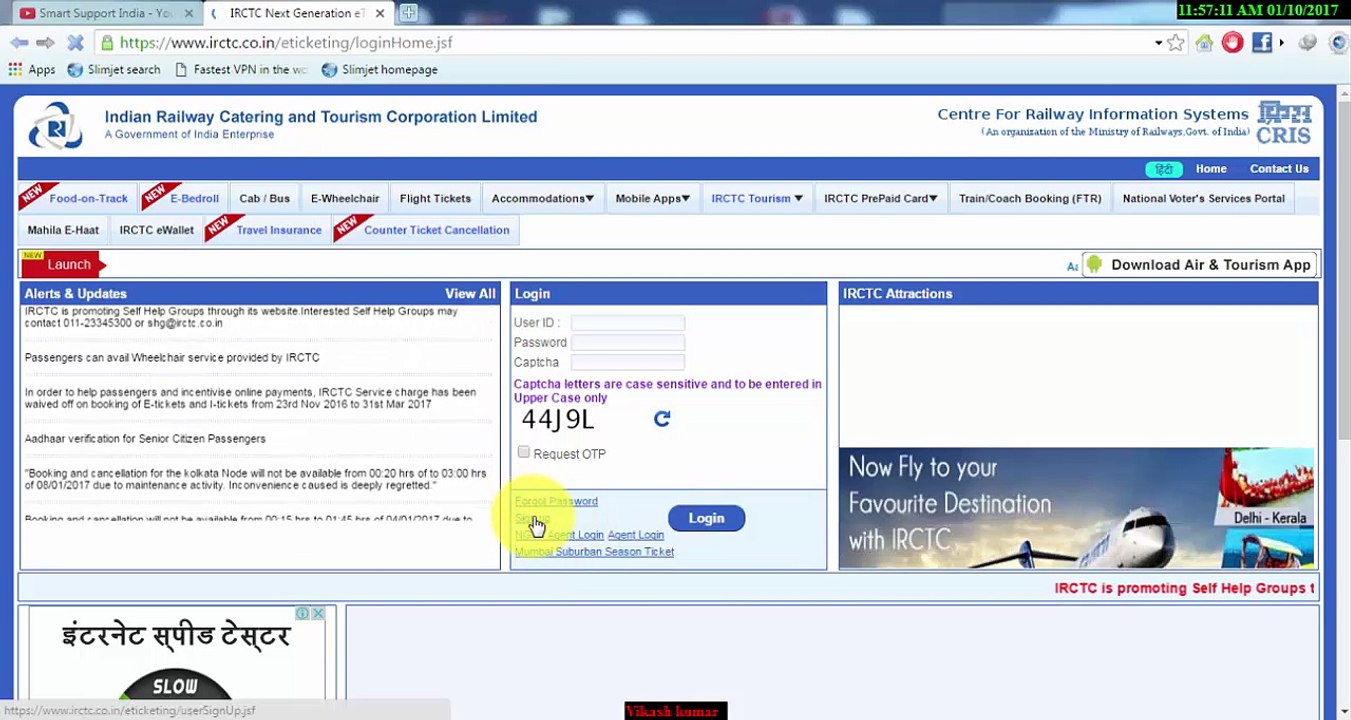Go back using the browser back arrow

[x=19, y=43]
